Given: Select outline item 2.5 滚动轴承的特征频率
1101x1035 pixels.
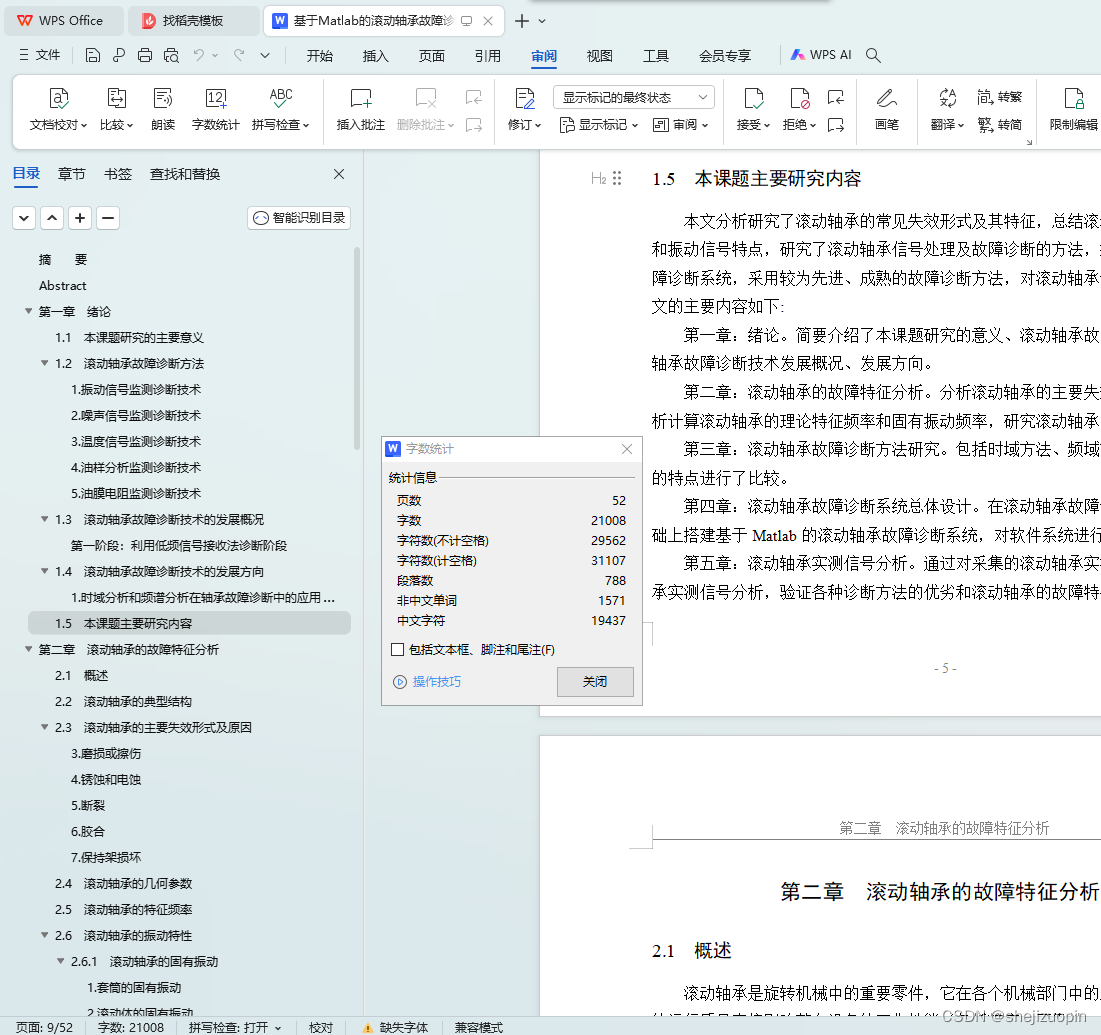Looking at the screenshot, I should click(124, 909).
